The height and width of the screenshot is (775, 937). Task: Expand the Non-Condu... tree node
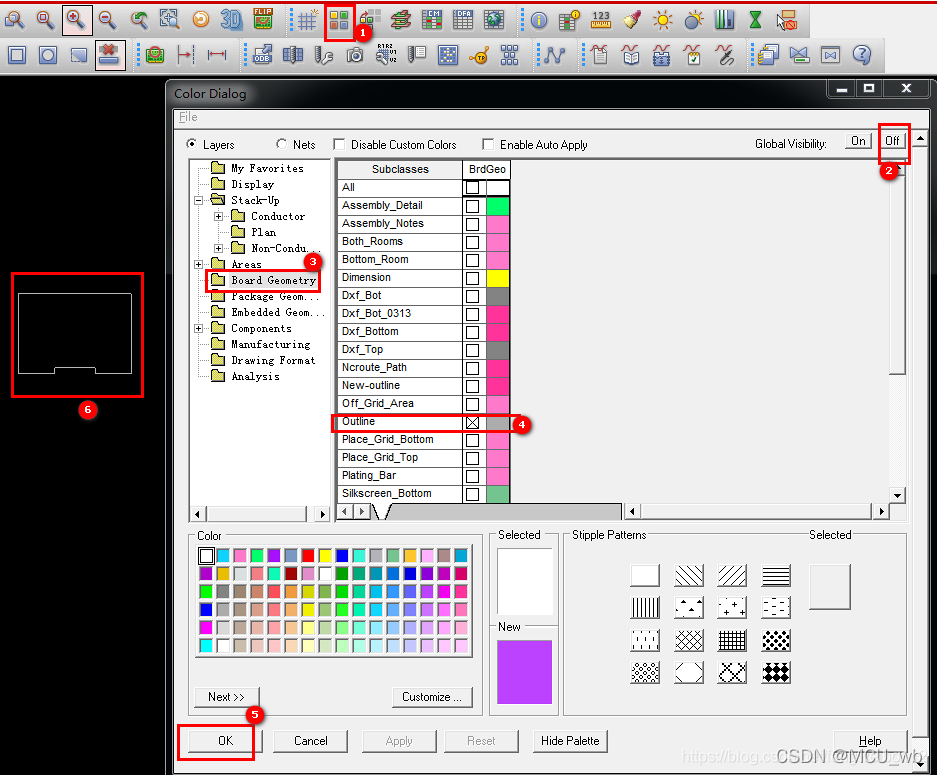218,248
